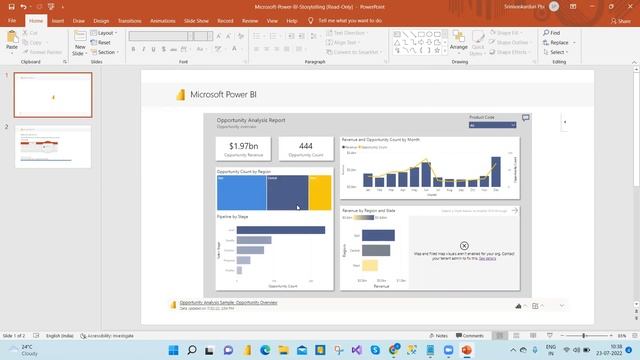
Task: Click the Start From Beginning presentation icon
Action: 51,7
